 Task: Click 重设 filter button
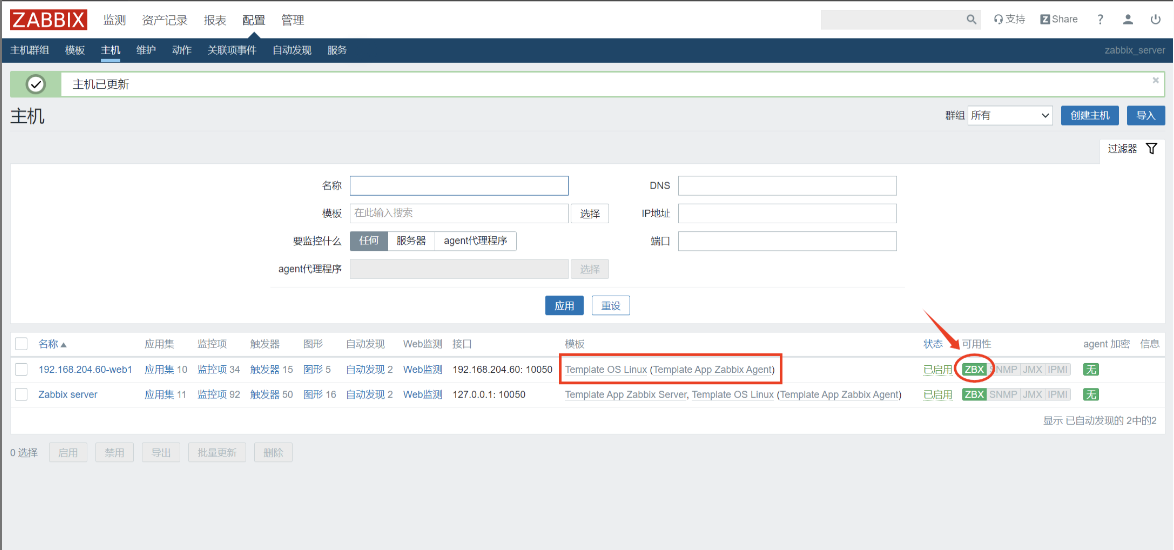[x=611, y=305]
